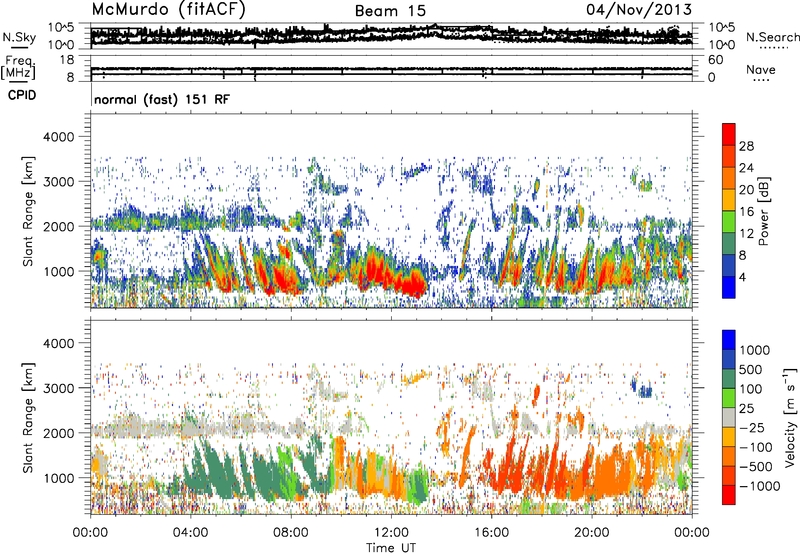
Task: Click the "2000" range tick of the power panel
Action: point(61,226)
